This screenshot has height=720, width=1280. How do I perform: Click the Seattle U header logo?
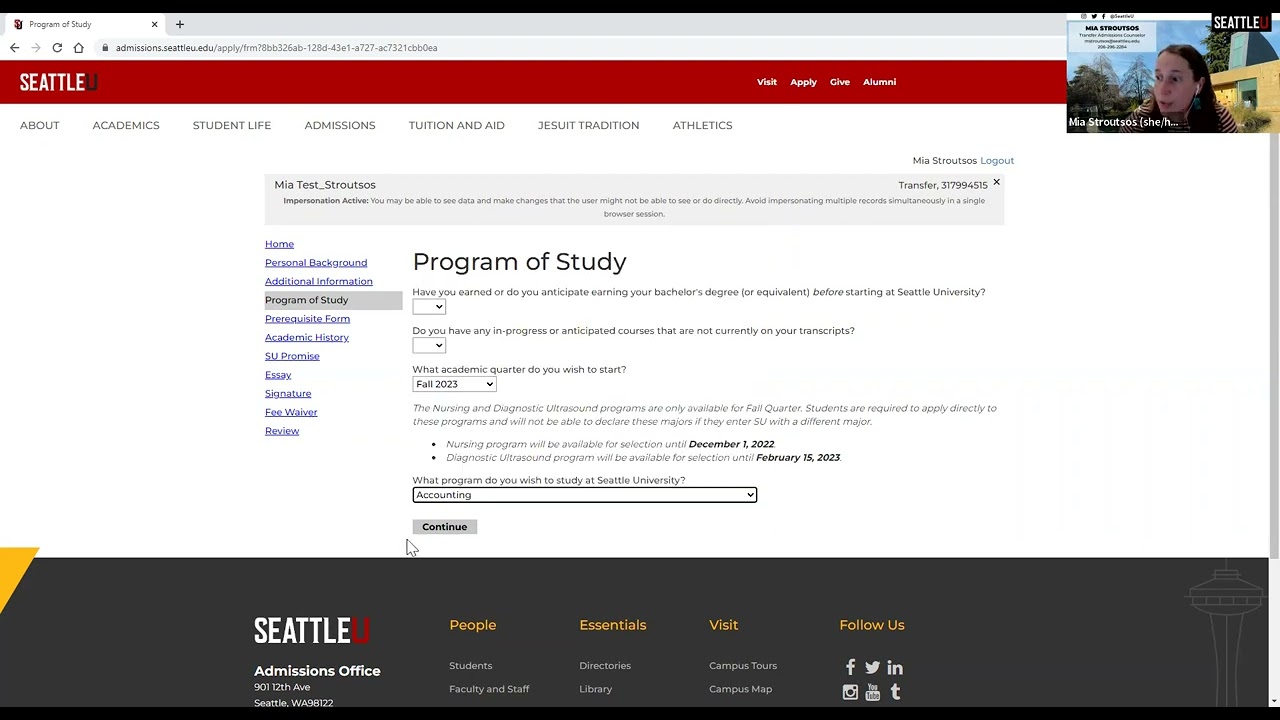(x=58, y=82)
